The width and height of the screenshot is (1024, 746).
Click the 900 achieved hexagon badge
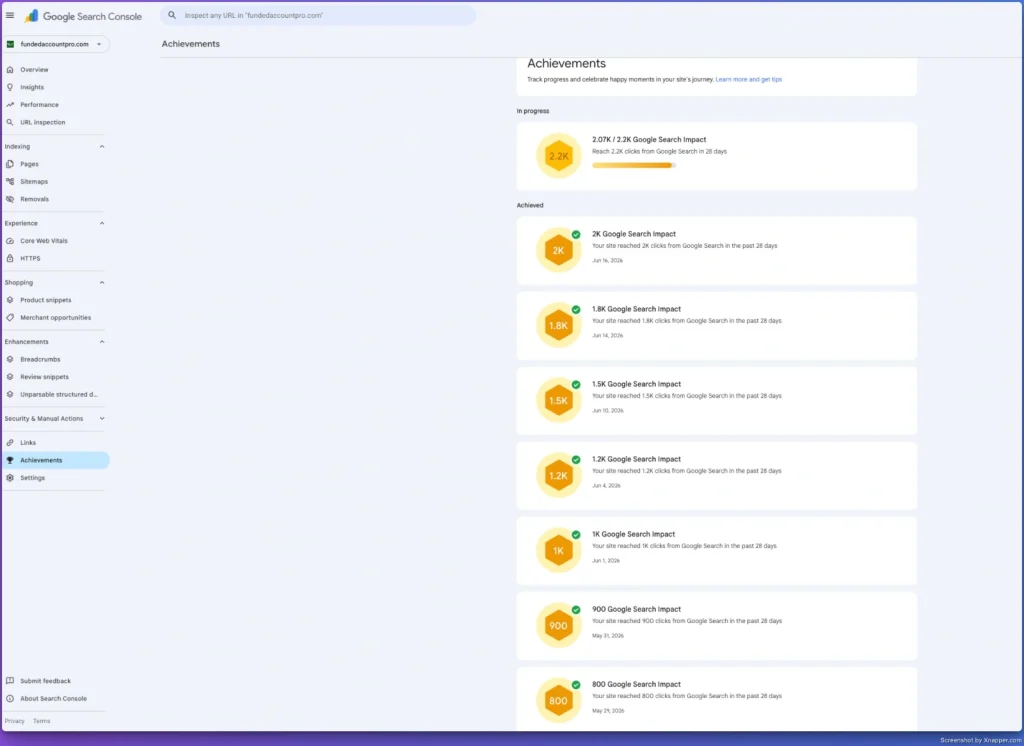coord(558,626)
